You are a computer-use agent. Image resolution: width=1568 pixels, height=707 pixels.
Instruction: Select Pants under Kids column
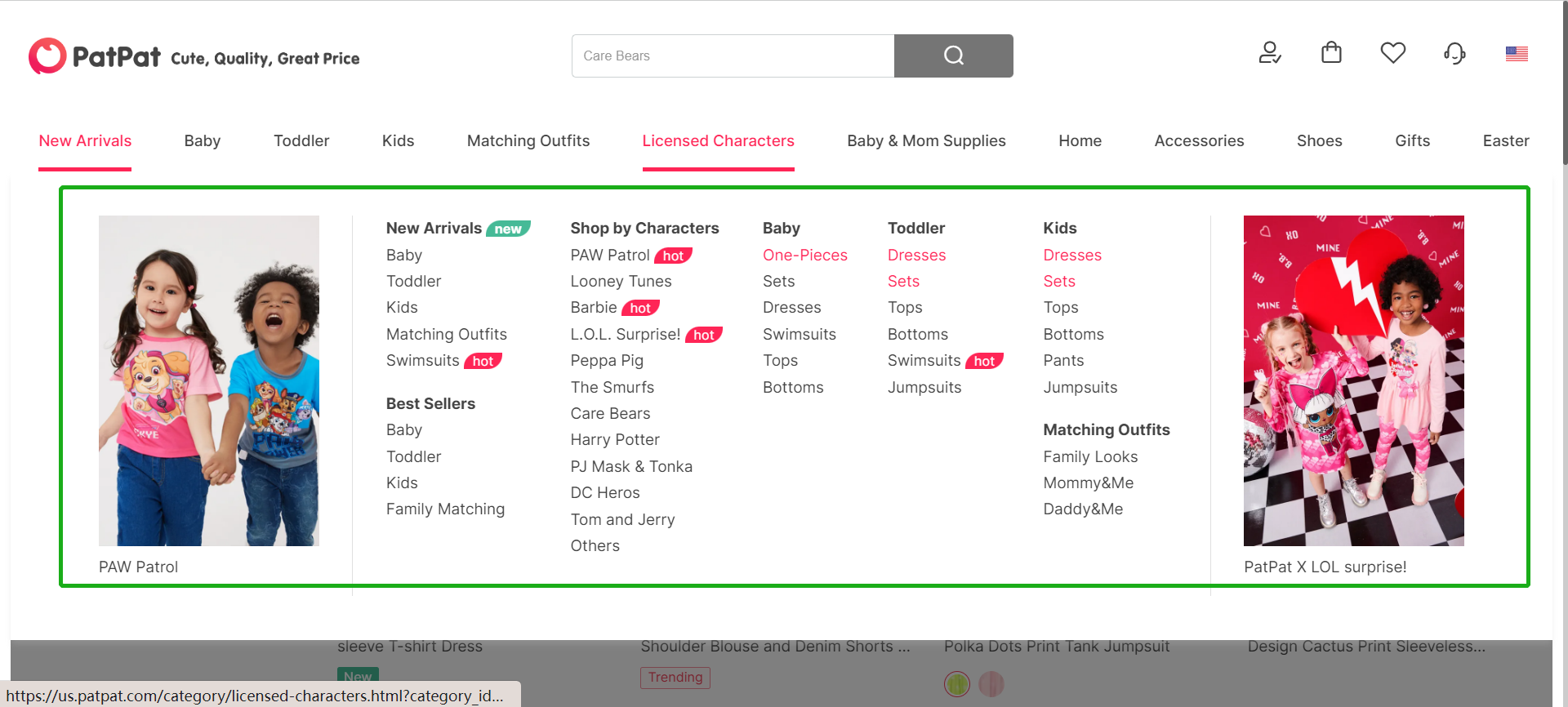click(1063, 360)
